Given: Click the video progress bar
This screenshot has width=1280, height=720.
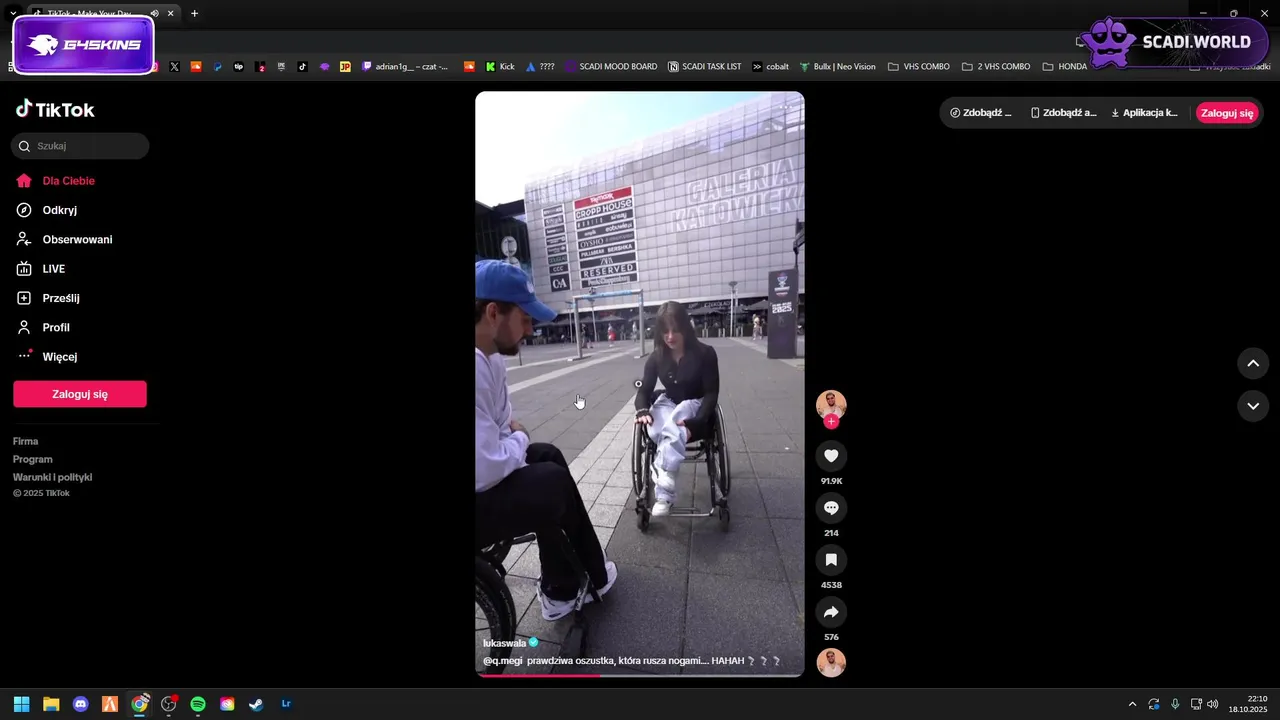Looking at the screenshot, I should pos(640,676).
